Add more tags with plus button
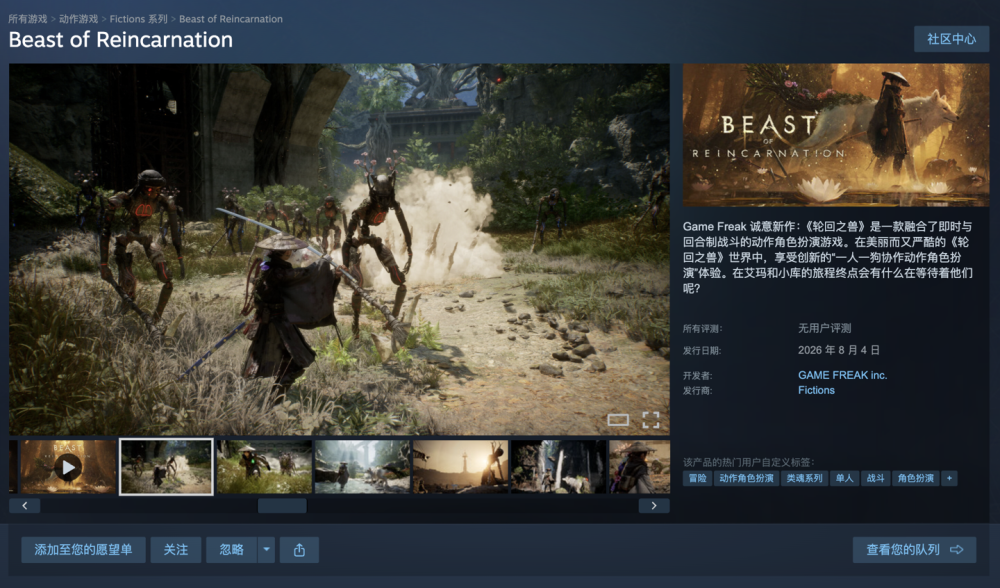This screenshot has width=1000, height=588. click(x=949, y=478)
